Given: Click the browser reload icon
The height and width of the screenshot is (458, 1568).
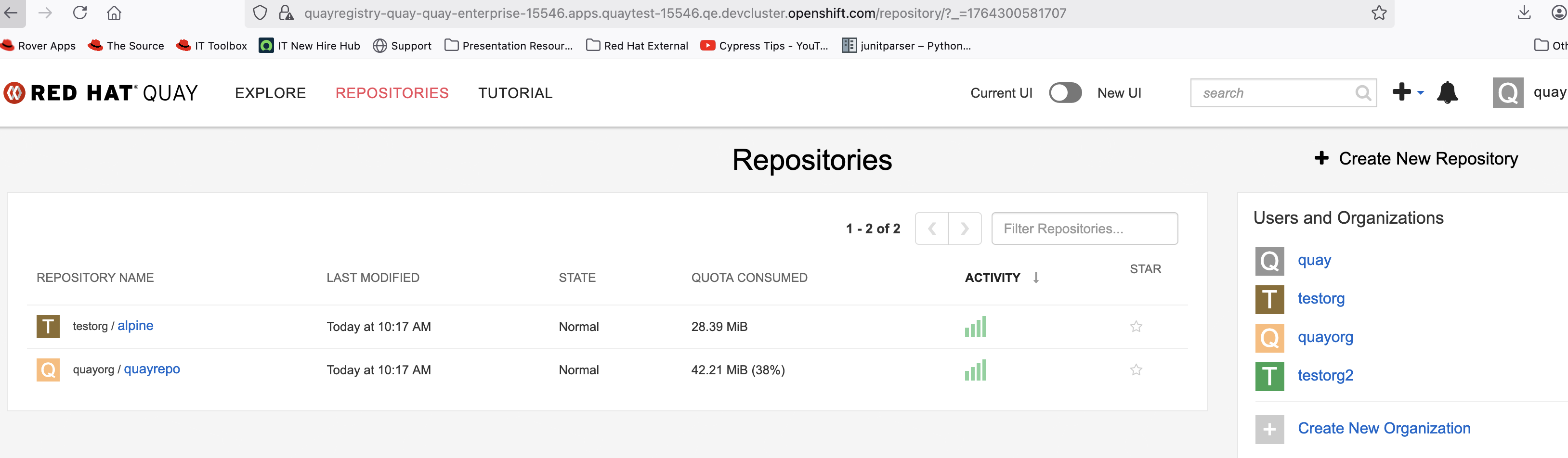Looking at the screenshot, I should point(80,13).
